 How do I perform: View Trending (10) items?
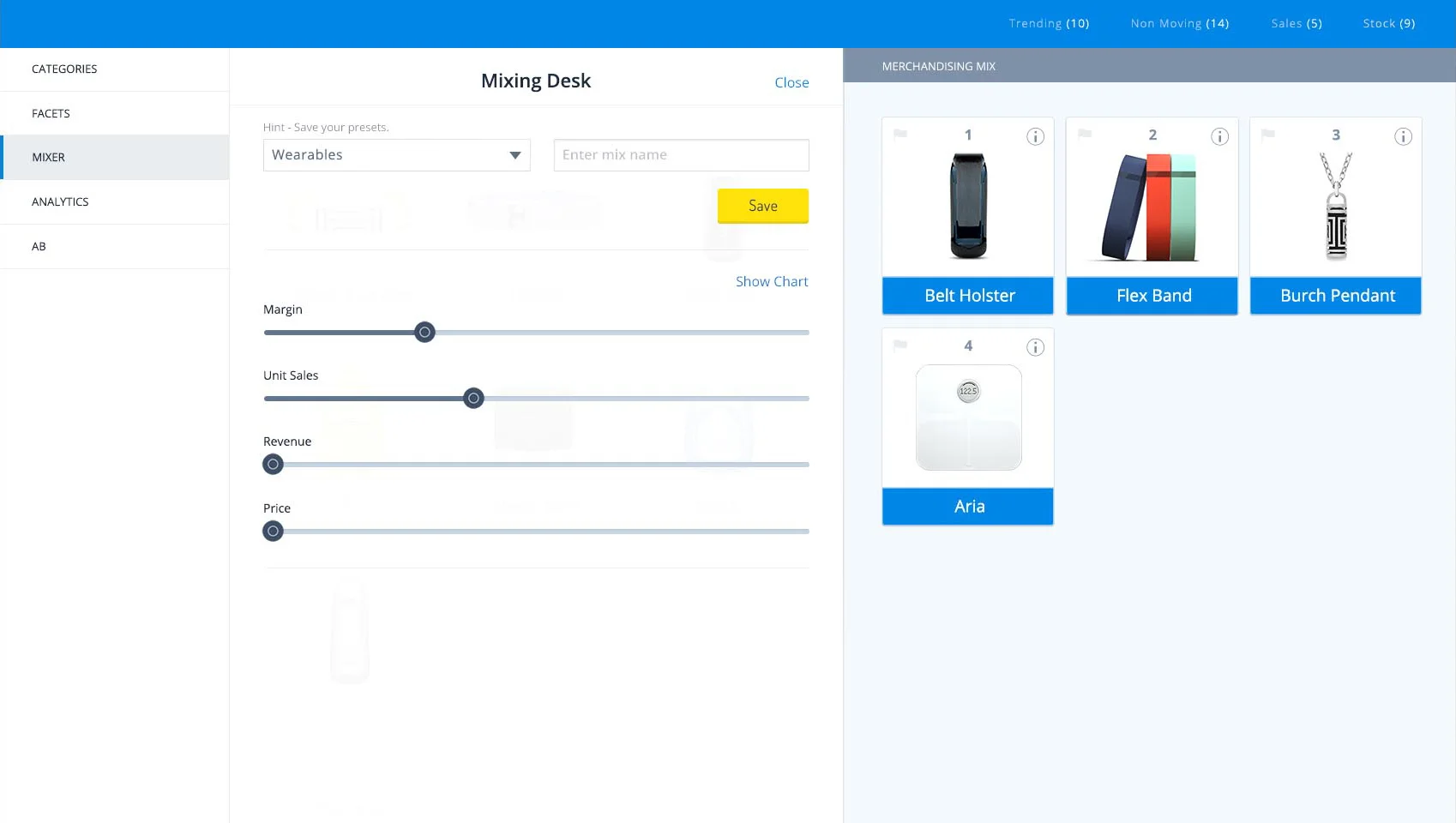click(1049, 23)
